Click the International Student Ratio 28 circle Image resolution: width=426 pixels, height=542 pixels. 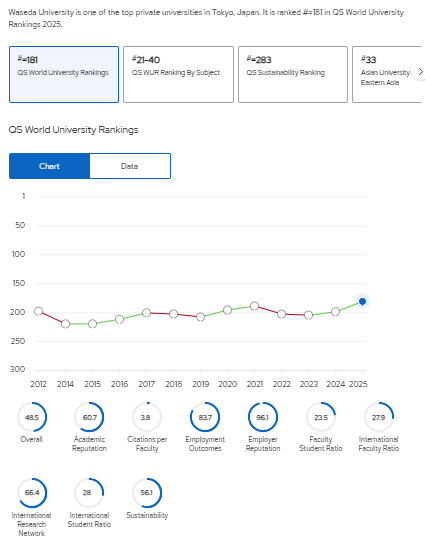click(89, 493)
